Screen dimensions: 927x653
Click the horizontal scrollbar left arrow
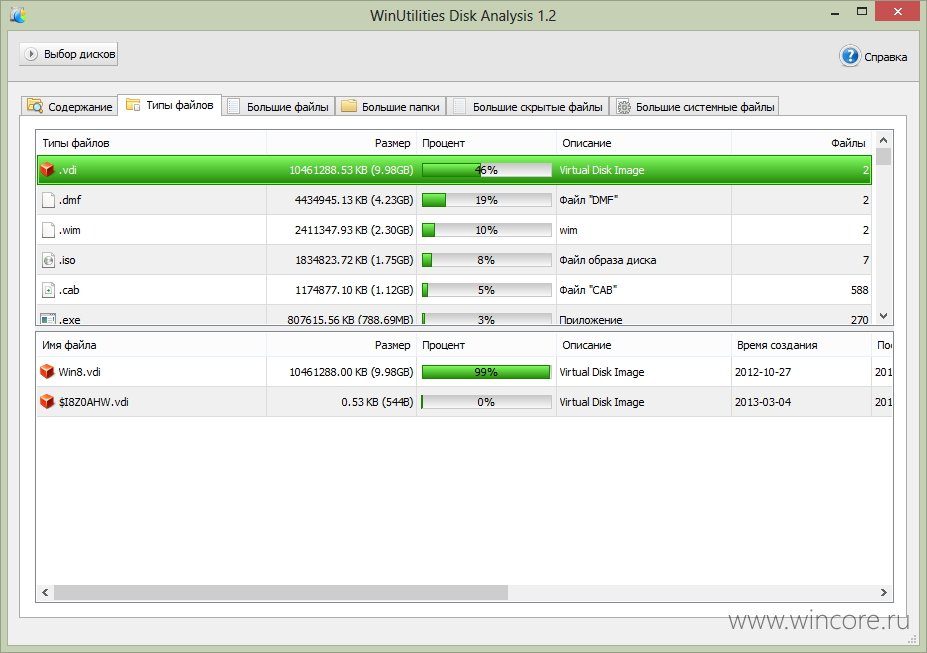[45, 592]
